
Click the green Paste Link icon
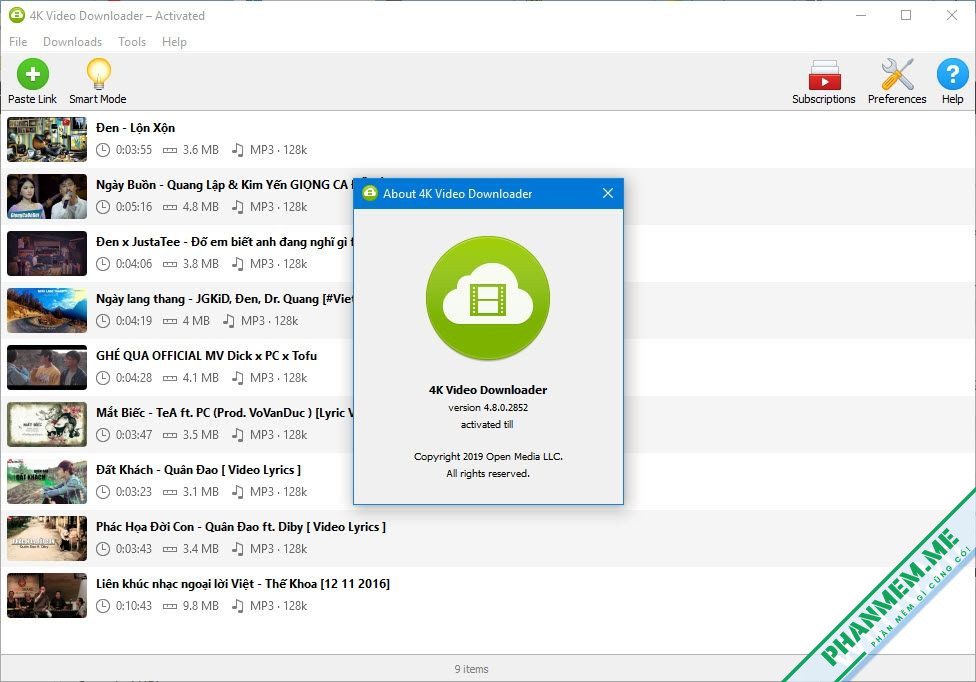[32, 74]
